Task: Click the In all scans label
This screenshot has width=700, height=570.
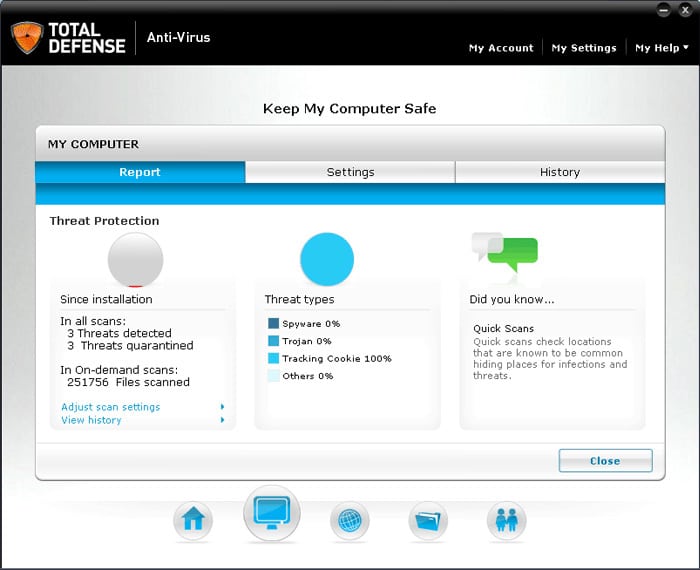Action: pyautogui.click(x=93, y=321)
